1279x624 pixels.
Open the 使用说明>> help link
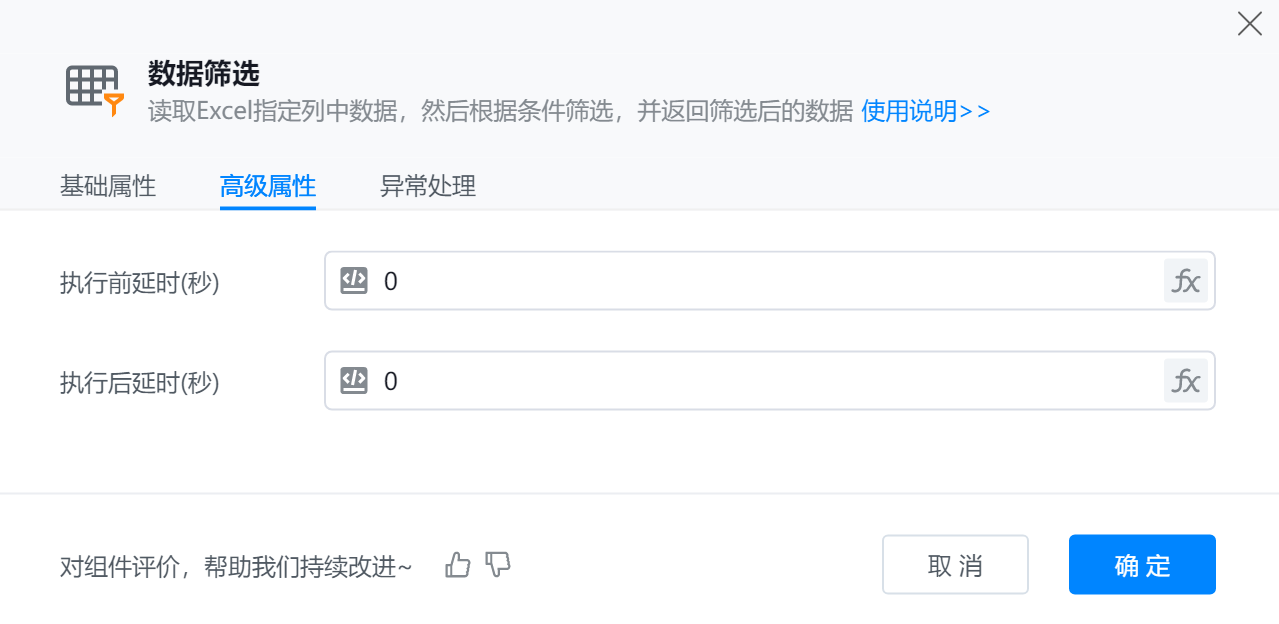point(926,110)
